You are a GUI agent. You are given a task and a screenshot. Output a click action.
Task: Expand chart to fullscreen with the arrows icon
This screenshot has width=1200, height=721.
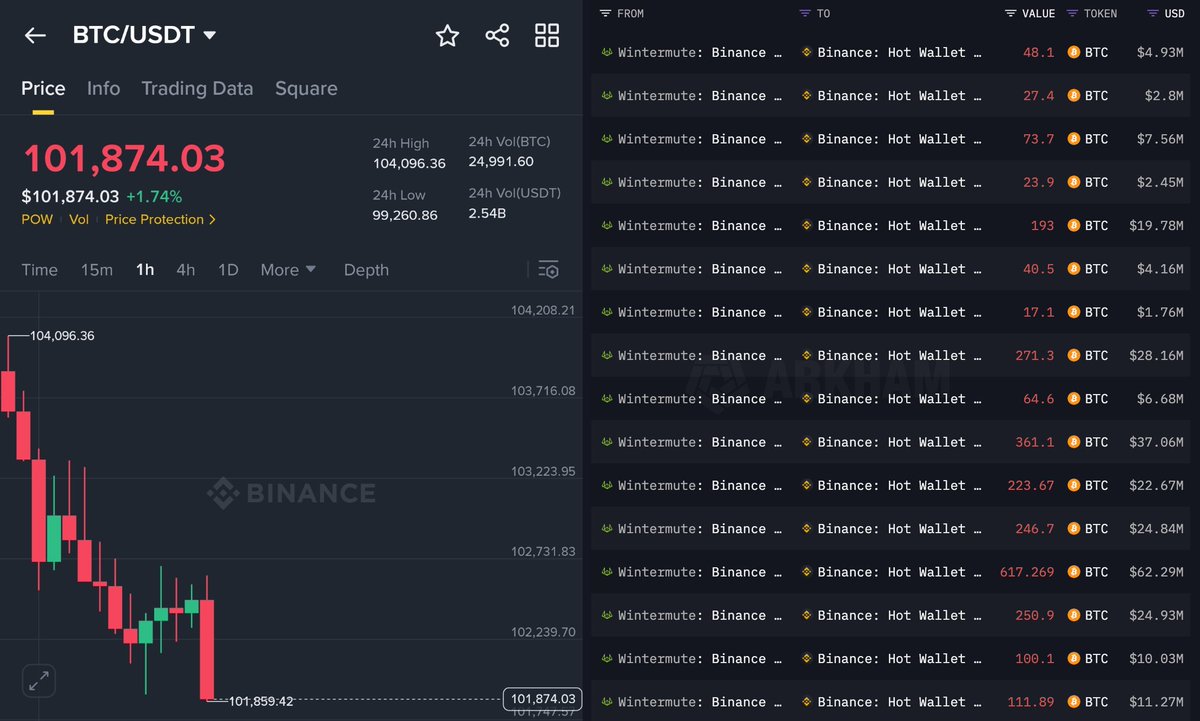pyautogui.click(x=38, y=682)
